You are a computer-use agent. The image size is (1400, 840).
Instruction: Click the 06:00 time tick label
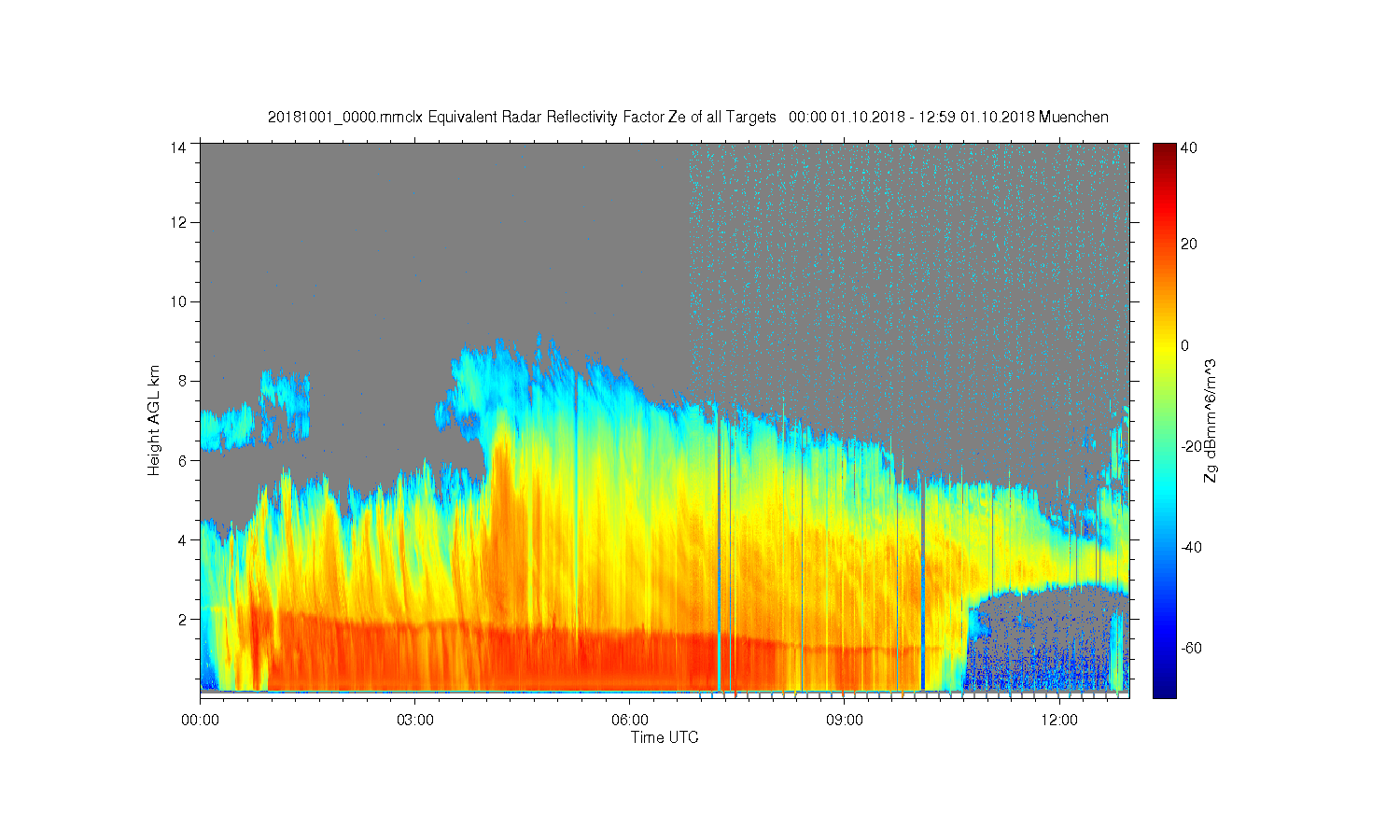[x=630, y=721]
